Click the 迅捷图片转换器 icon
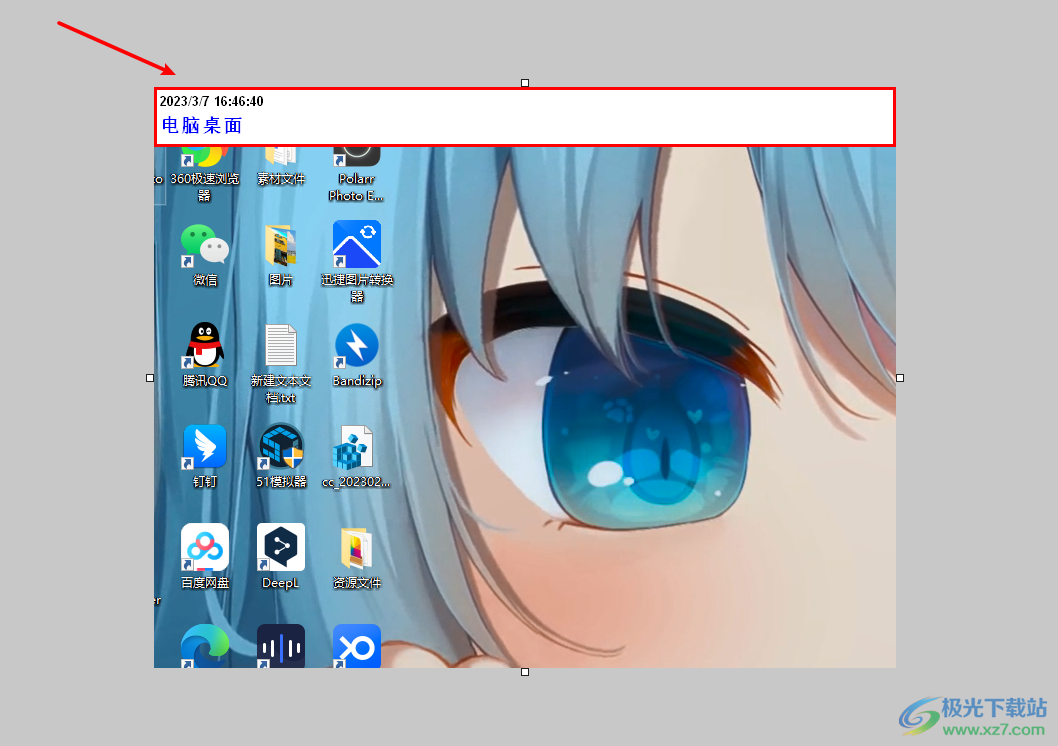Screen dimensions: 1058x746 point(357,244)
